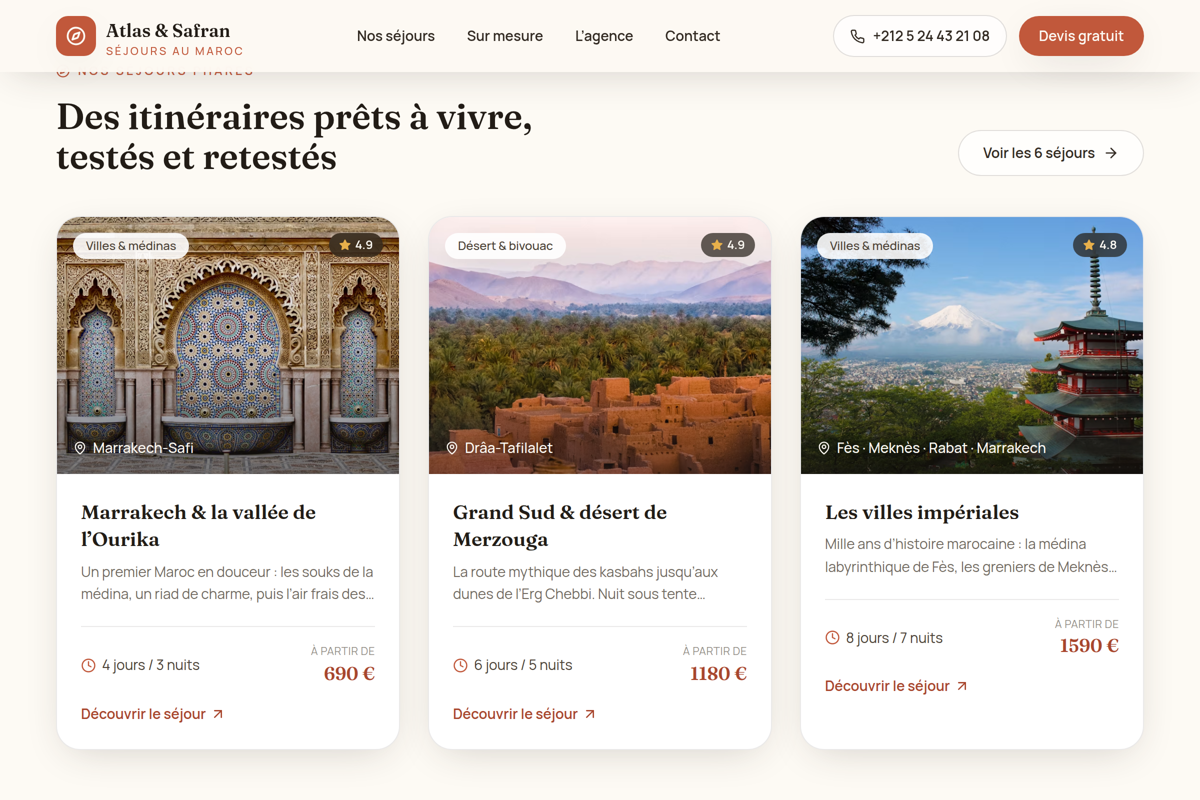
Task: Click the map pin icon beside Drâa-Tafilalet
Action: click(x=452, y=448)
